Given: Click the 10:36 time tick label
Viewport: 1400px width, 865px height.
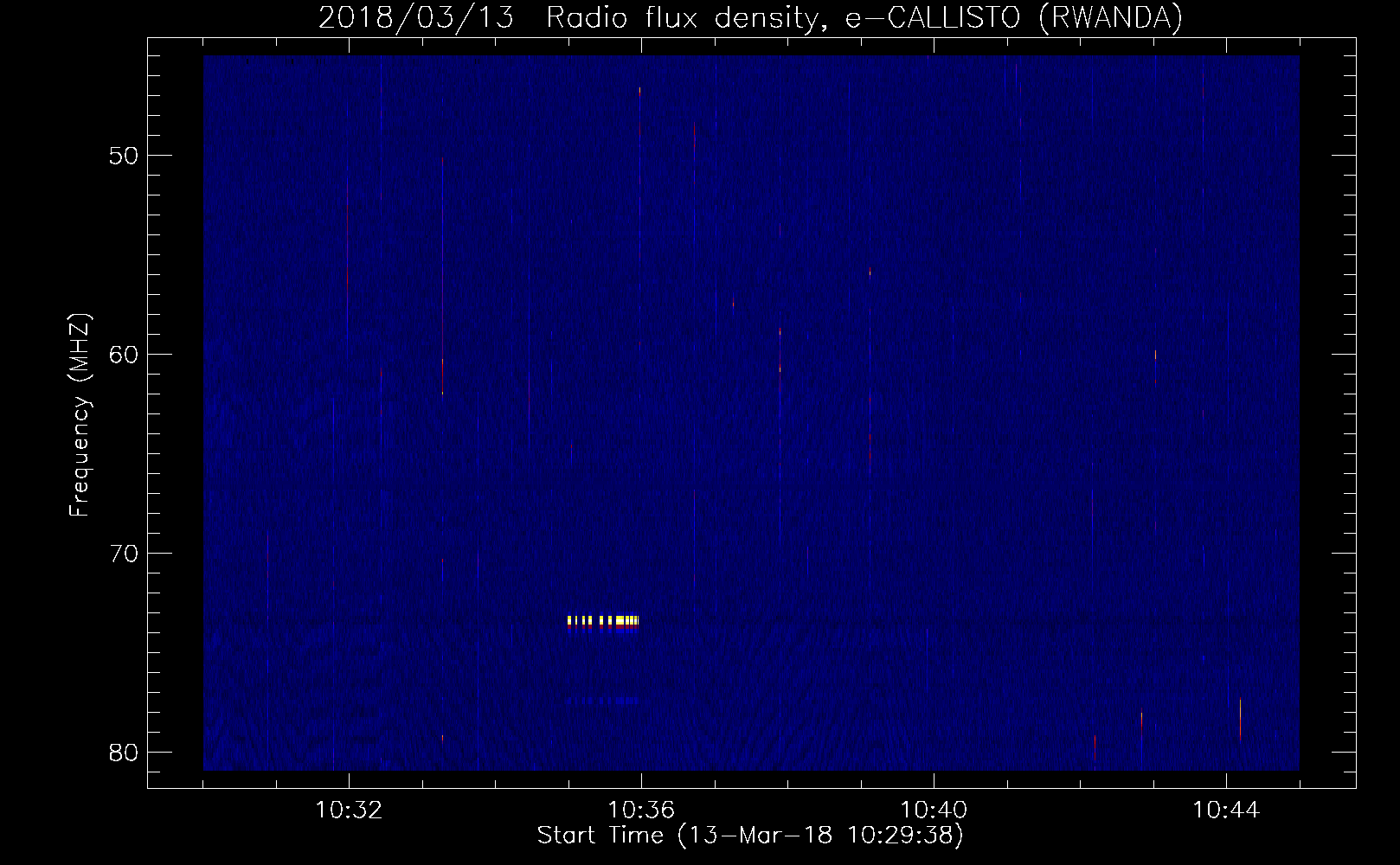Looking at the screenshot, I should [x=641, y=811].
